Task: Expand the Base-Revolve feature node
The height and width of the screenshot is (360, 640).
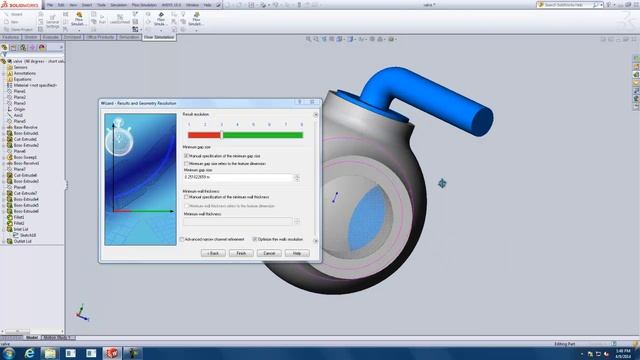Action: pyautogui.click(x=4, y=127)
